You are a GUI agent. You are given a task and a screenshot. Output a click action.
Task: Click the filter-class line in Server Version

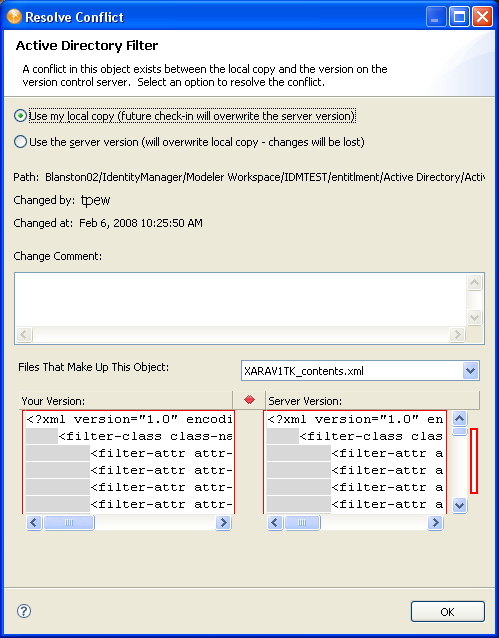point(371,436)
